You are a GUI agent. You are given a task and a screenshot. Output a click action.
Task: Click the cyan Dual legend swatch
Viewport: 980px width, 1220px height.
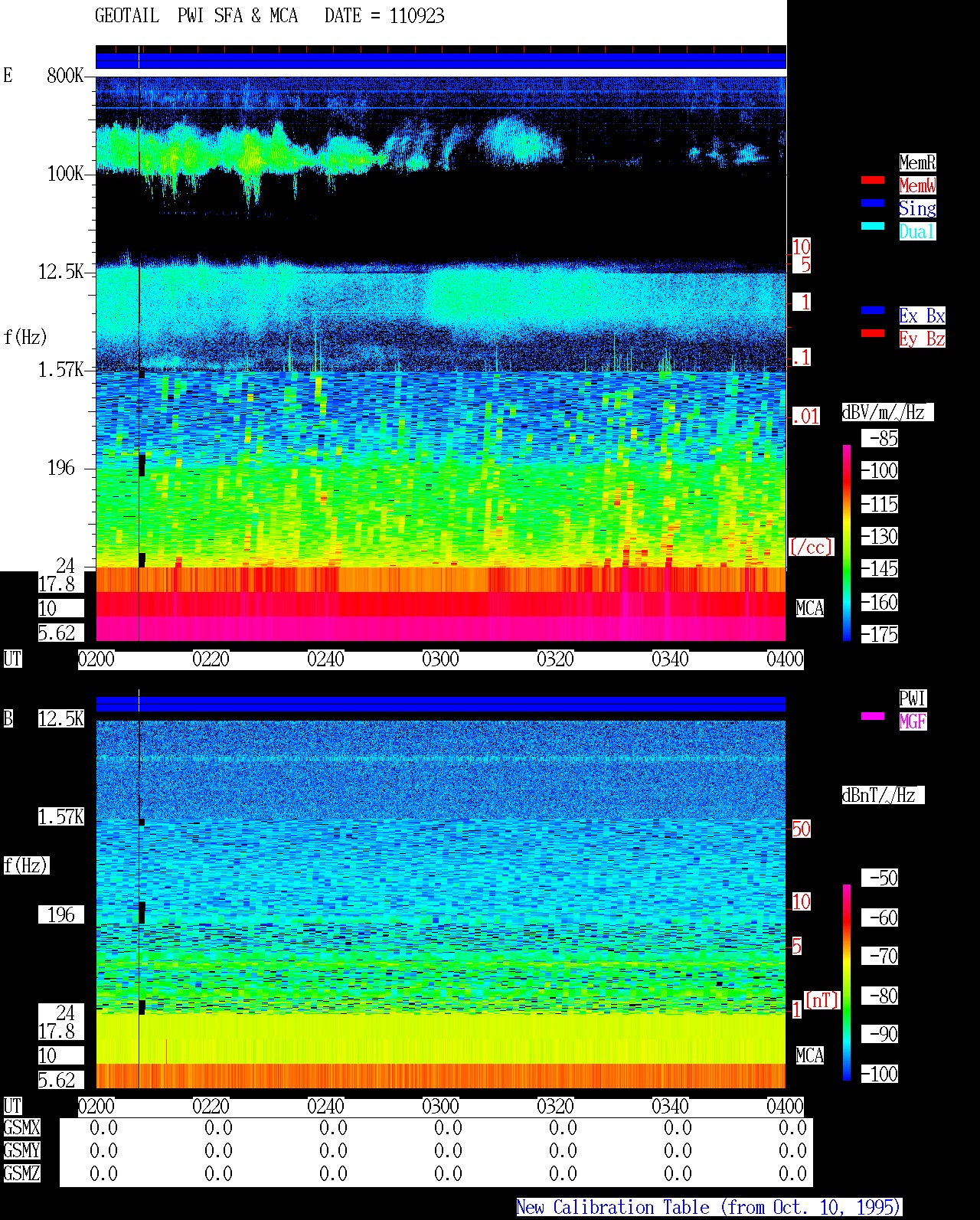click(x=873, y=227)
